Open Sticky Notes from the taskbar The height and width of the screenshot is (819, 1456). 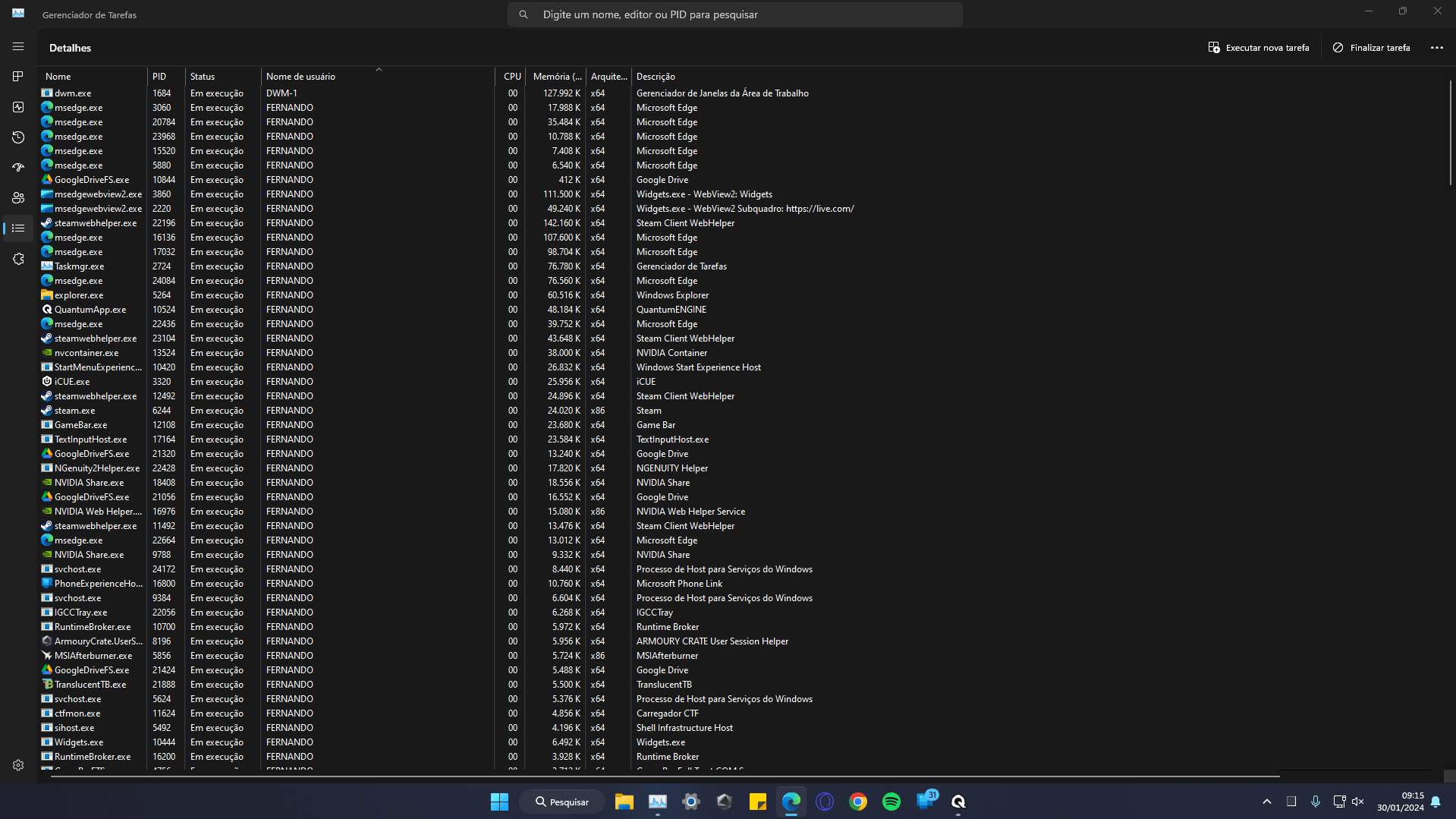click(757, 802)
